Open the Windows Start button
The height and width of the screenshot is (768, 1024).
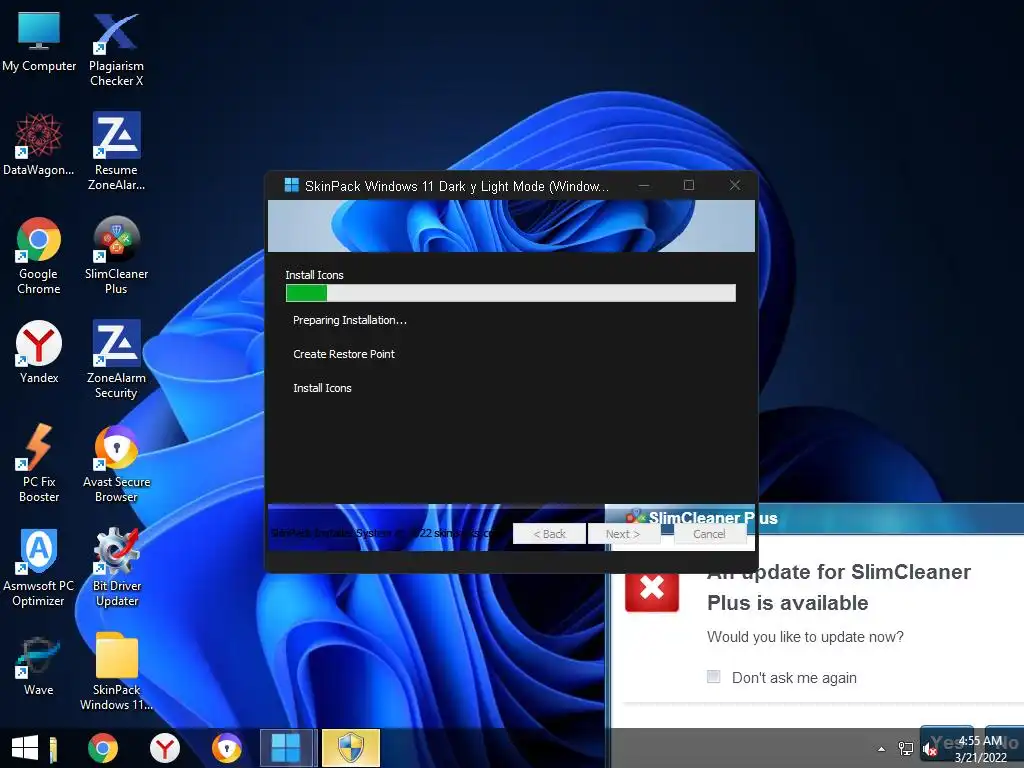25,748
